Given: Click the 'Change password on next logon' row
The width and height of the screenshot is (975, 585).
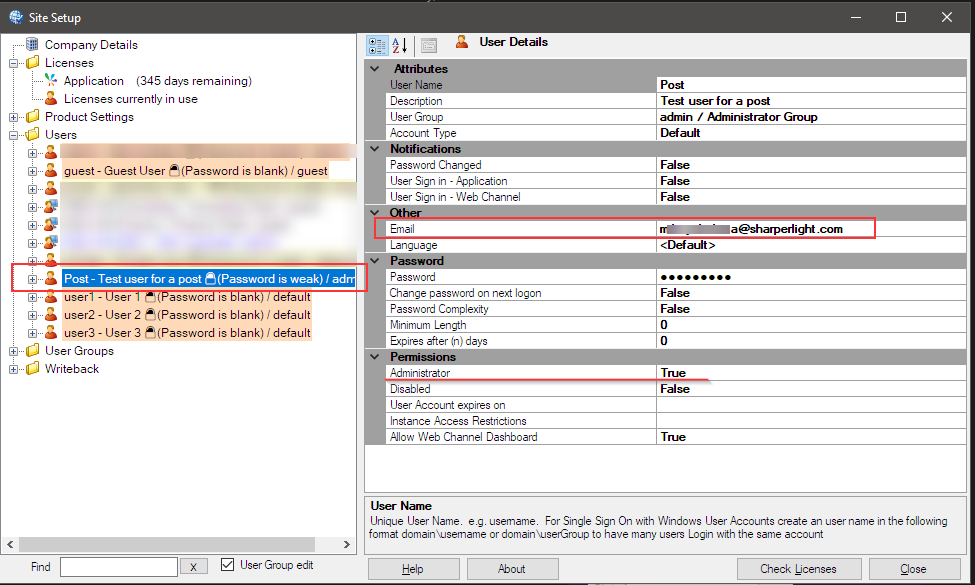Looking at the screenshot, I should coord(676,293).
